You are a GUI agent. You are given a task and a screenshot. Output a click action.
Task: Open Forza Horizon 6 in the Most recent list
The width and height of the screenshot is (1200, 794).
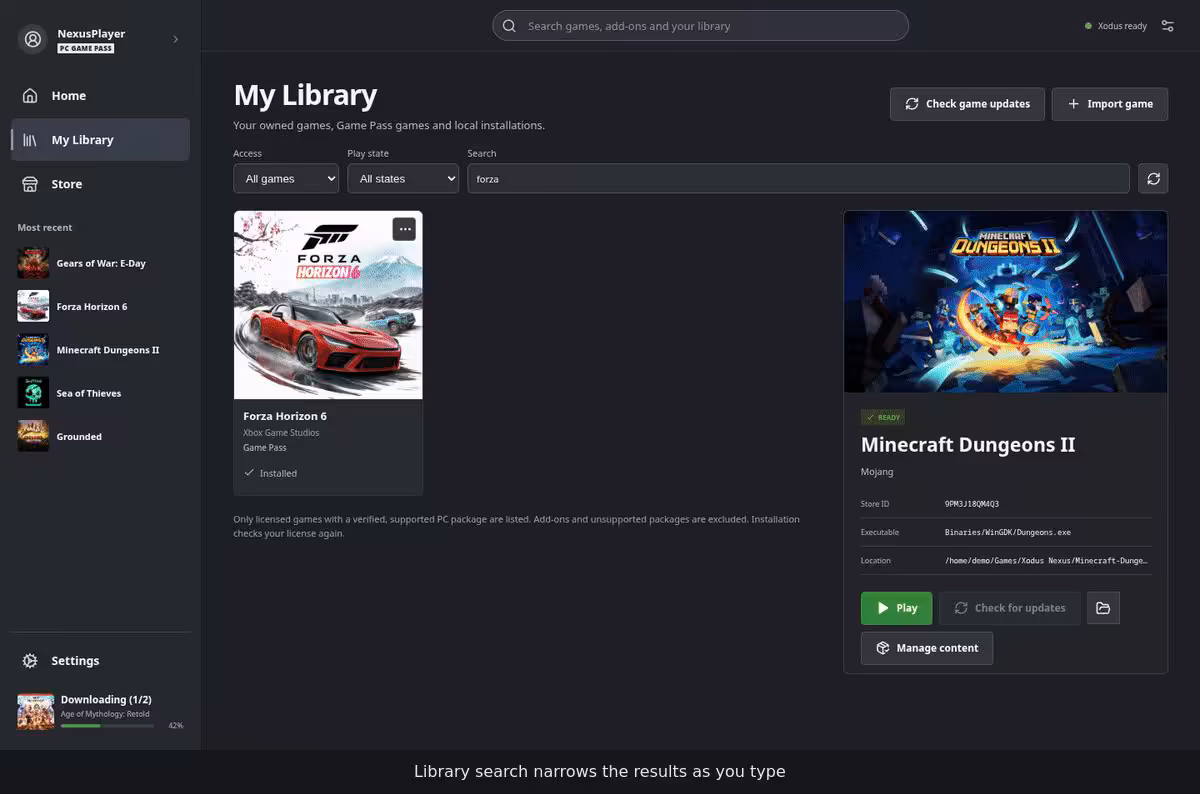coord(100,306)
